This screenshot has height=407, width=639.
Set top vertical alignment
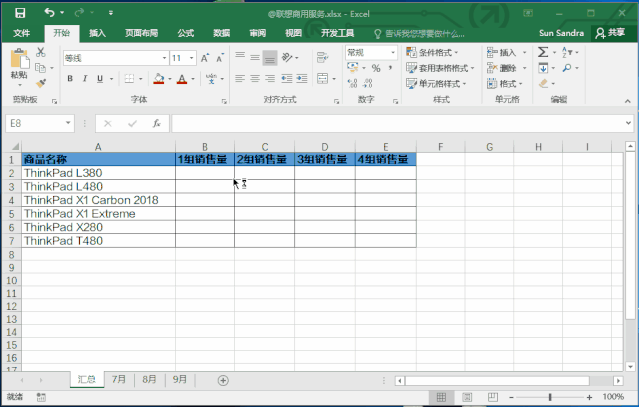240,57
